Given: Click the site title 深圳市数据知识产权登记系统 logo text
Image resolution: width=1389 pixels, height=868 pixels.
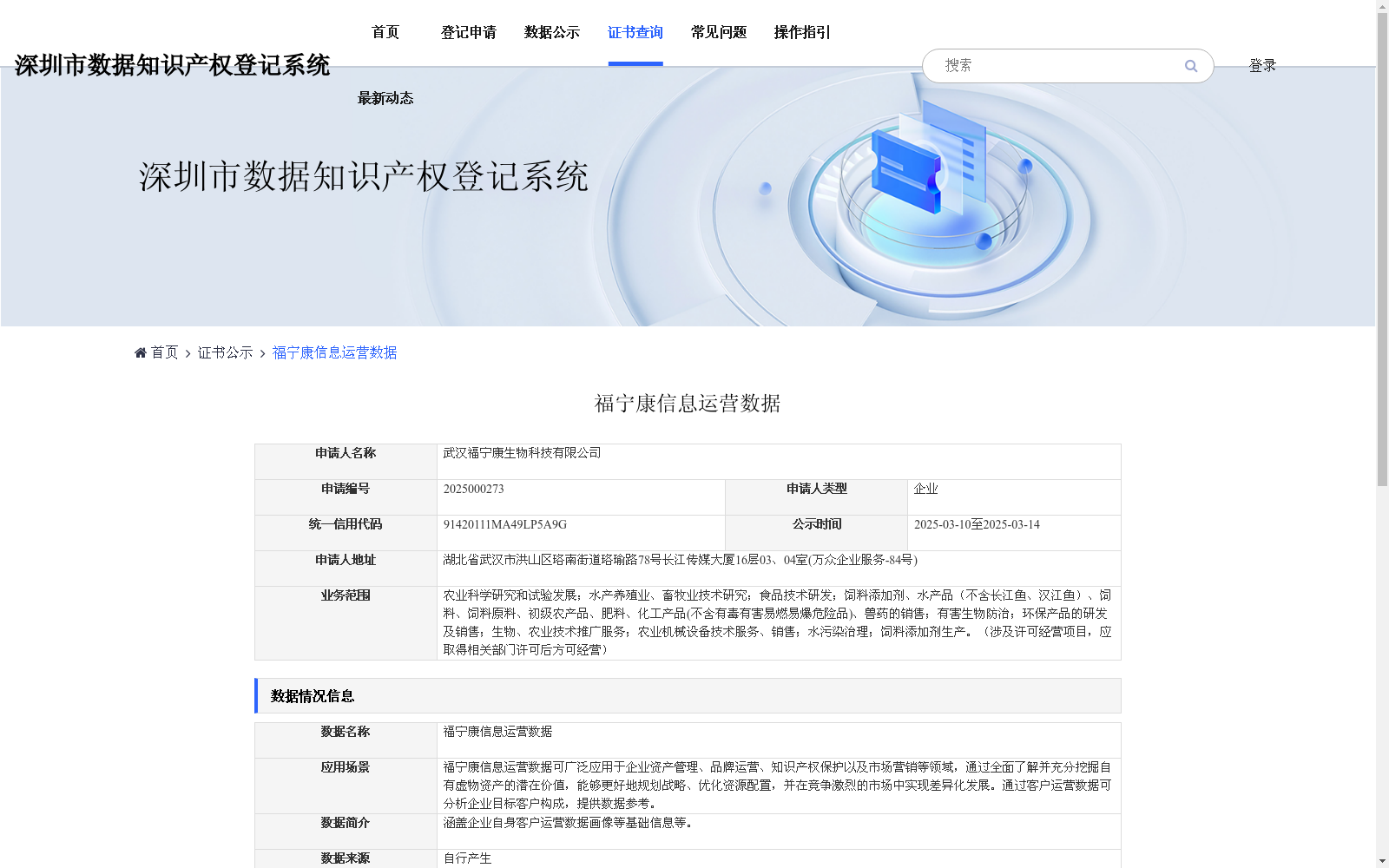Looking at the screenshot, I should tap(172, 65).
